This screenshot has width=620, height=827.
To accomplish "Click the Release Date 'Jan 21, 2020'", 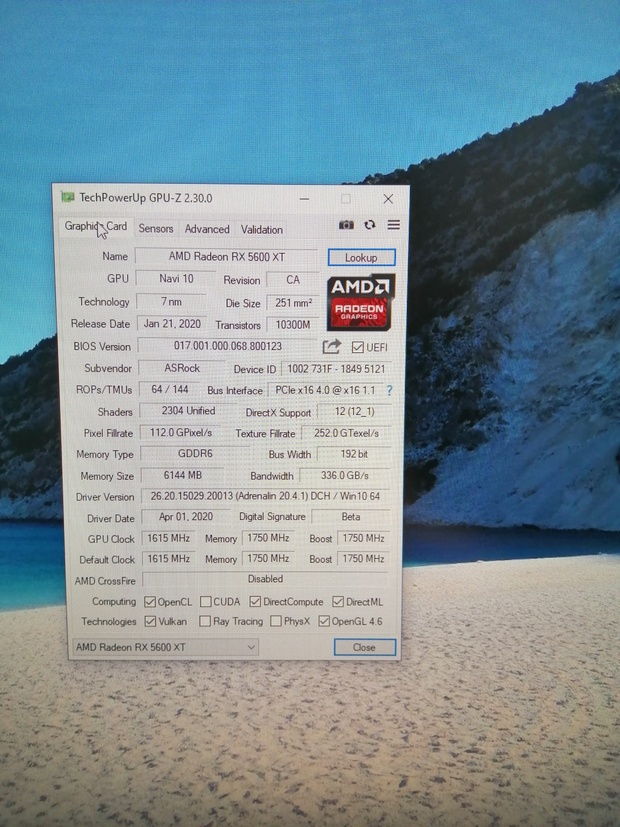I will 172,324.
